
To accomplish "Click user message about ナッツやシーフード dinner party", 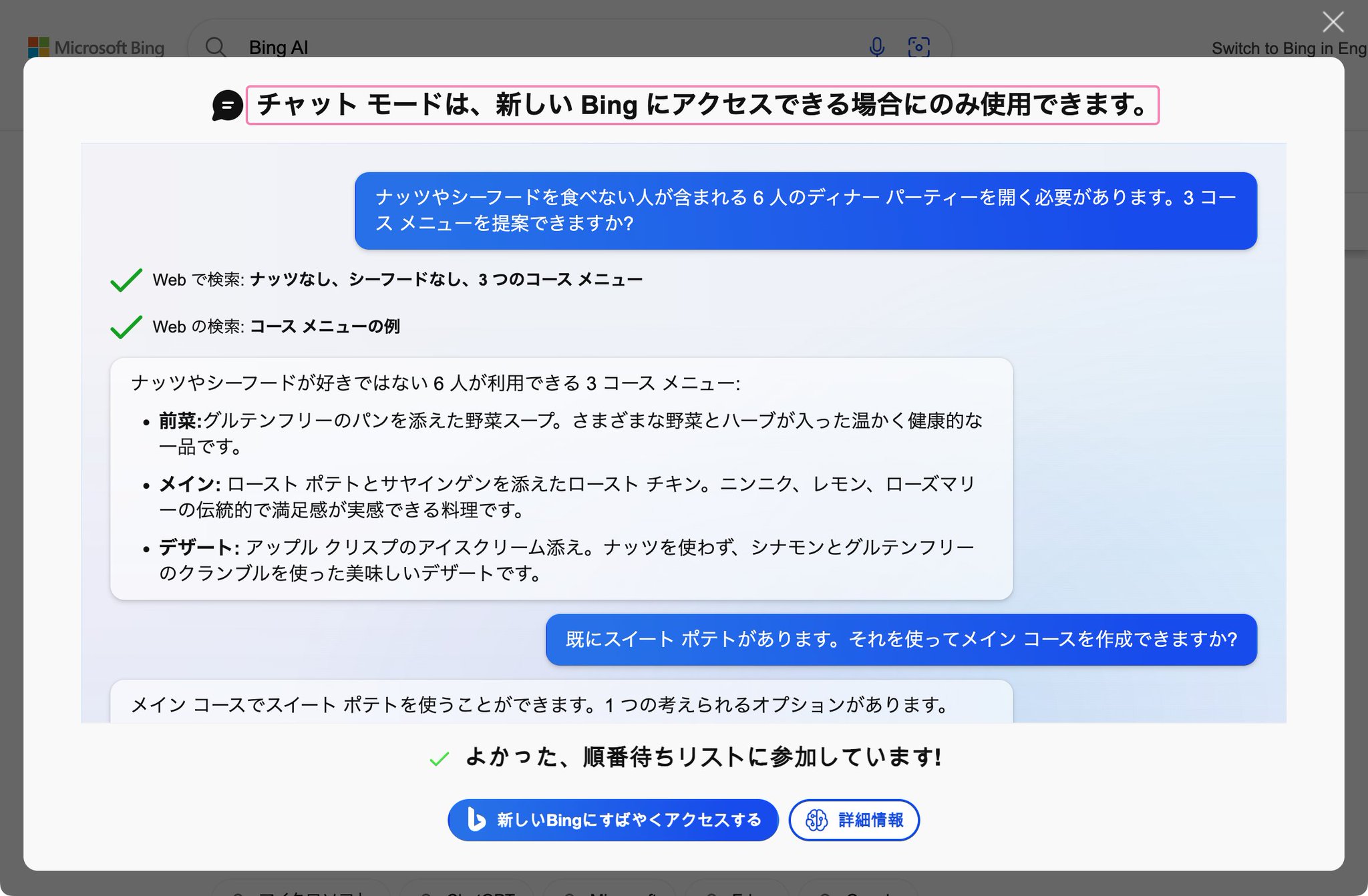I will pyautogui.click(x=806, y=210).
